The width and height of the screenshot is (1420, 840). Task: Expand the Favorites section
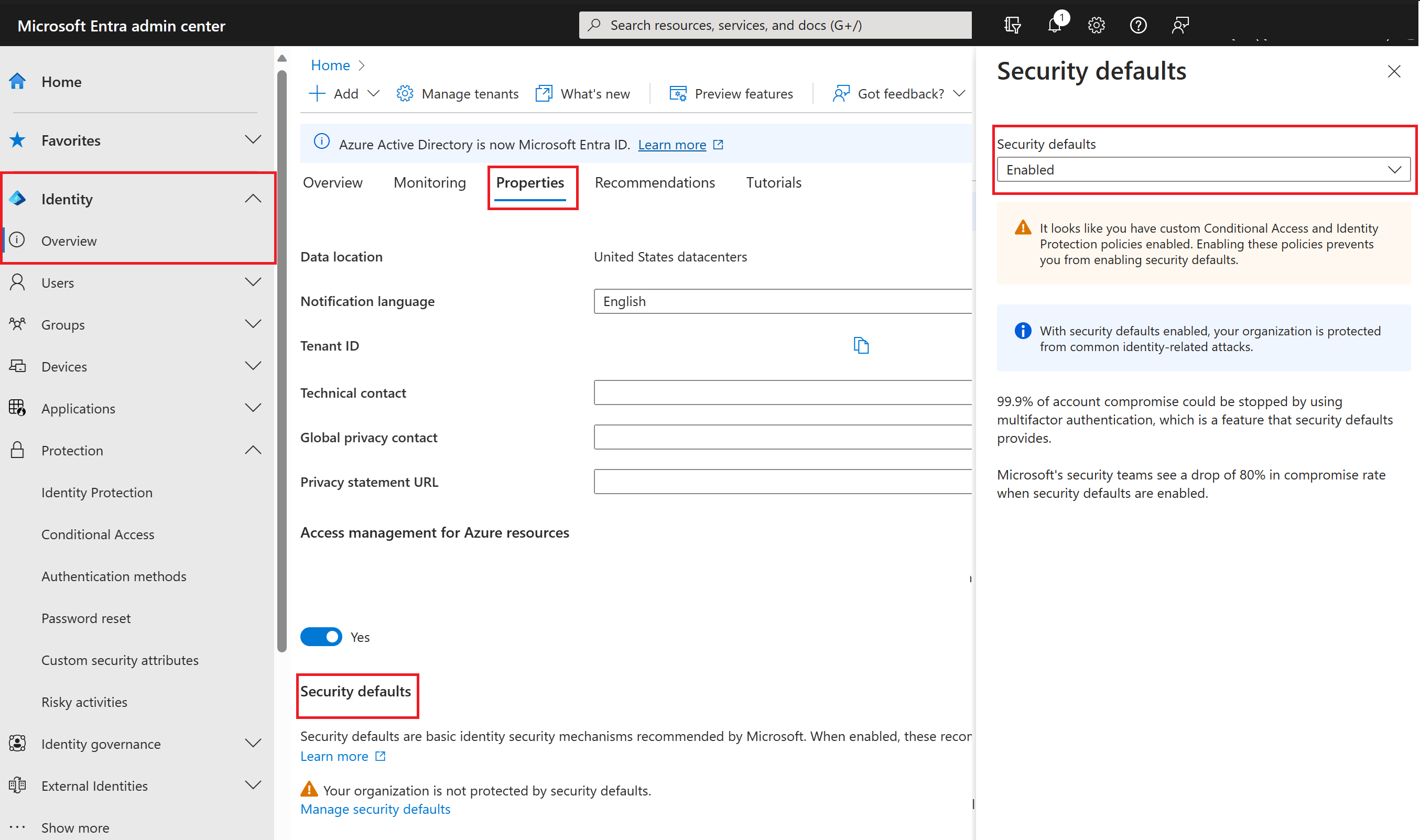[x=253, y=140]
